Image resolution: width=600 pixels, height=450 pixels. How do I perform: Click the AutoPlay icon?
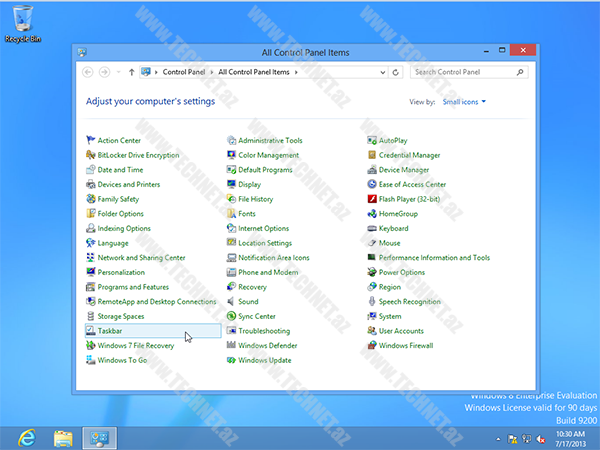(372, 140)
